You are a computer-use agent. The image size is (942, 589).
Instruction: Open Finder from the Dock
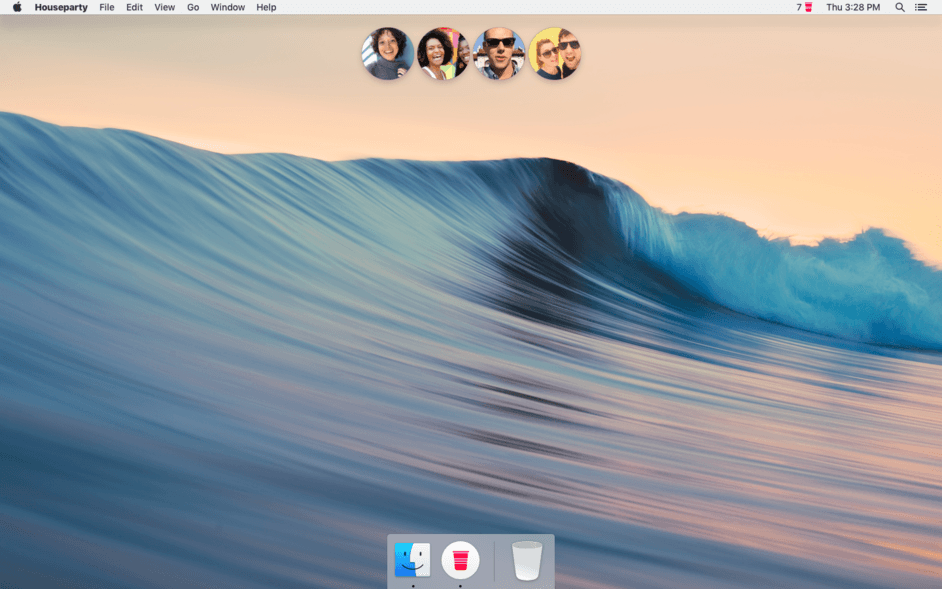[413, 560]
